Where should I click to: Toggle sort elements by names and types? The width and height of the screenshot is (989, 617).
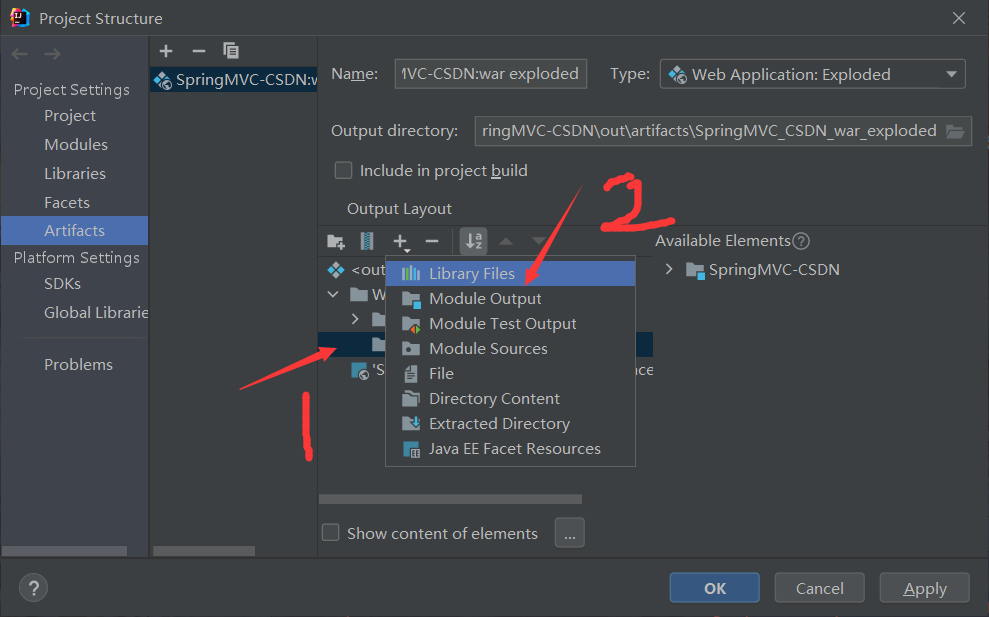(474, 241)
